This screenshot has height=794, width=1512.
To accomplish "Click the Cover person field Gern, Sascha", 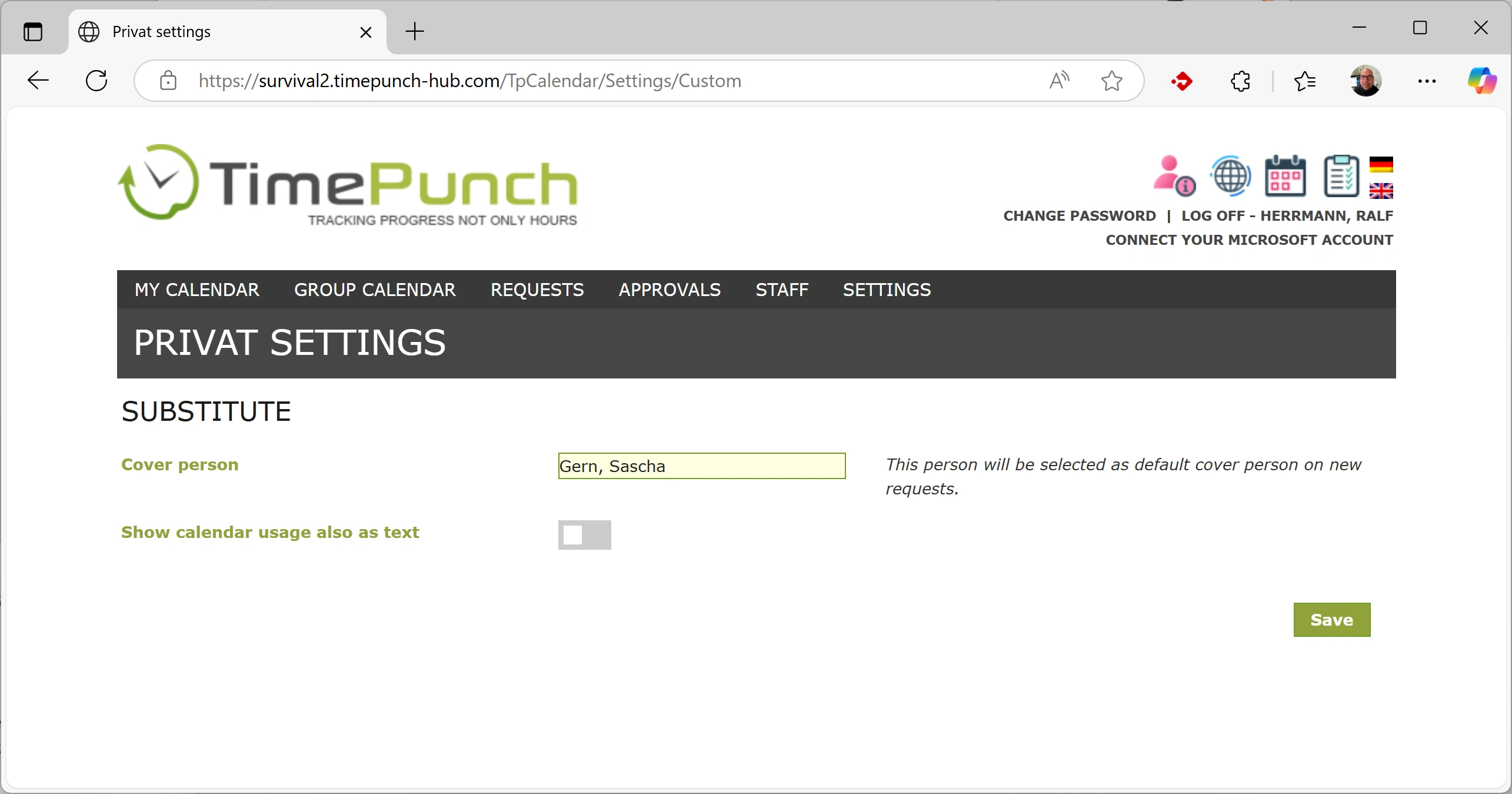I will click(702, 466).
